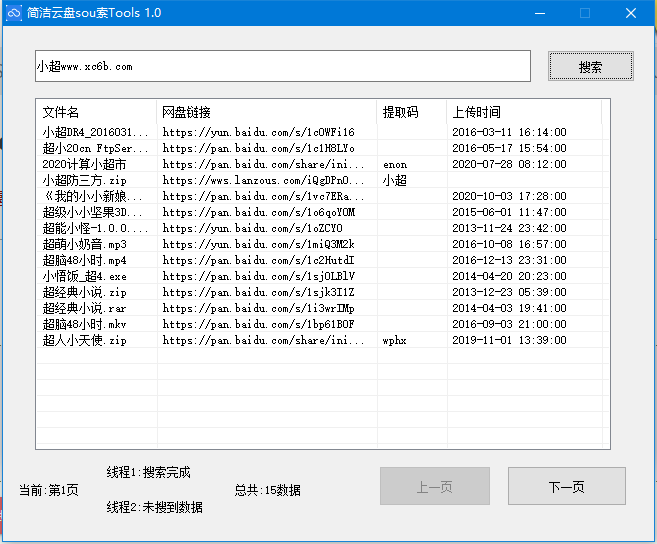Click link ending in 1miQ3M2k
Image resolution: width=657 pixels, height=544 pixels.
click(x=259, y=244)
